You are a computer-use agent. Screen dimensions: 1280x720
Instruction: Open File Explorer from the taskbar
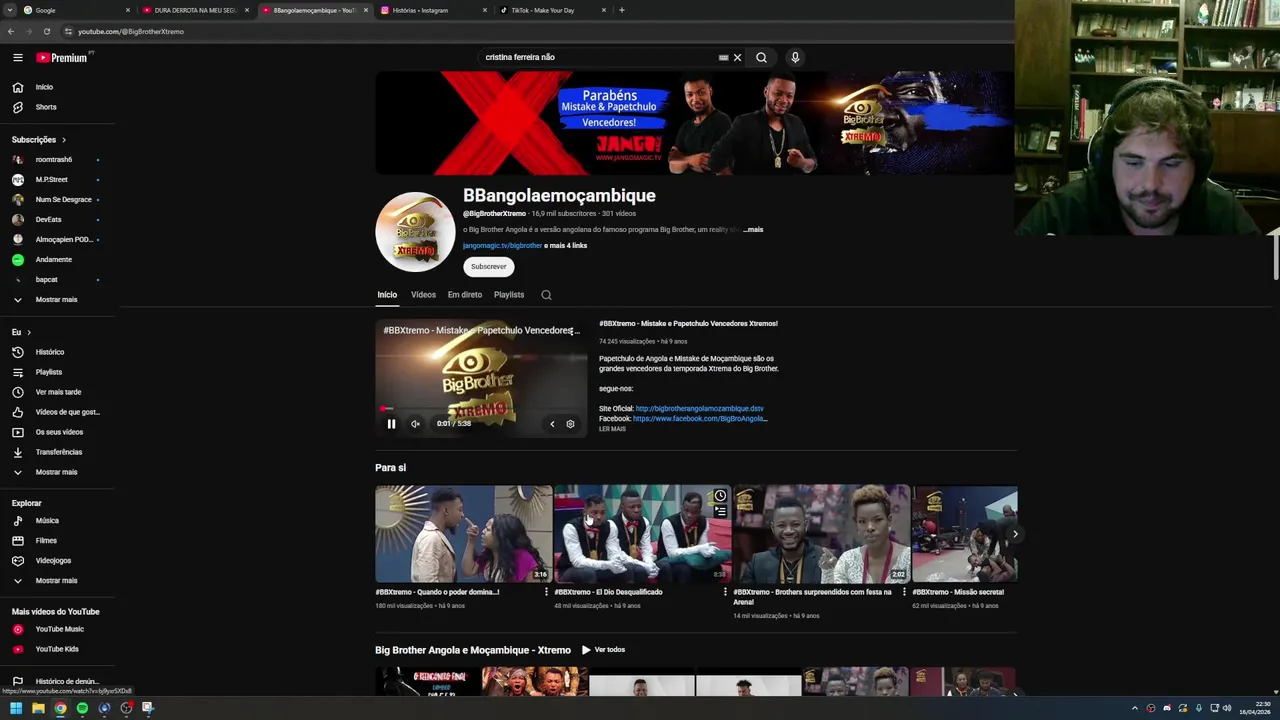[x=38, y=709]
